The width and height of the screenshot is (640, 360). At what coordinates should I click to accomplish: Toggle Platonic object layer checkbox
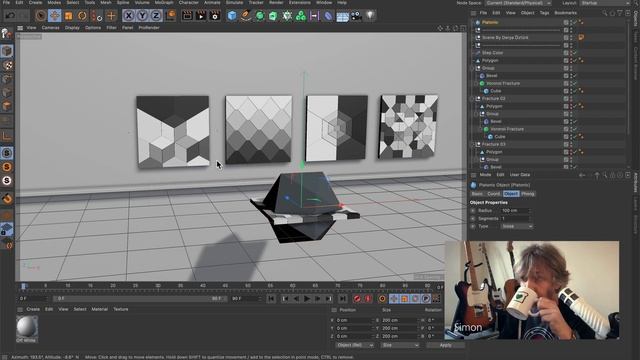pyautogui.click(x=566, y=22)
